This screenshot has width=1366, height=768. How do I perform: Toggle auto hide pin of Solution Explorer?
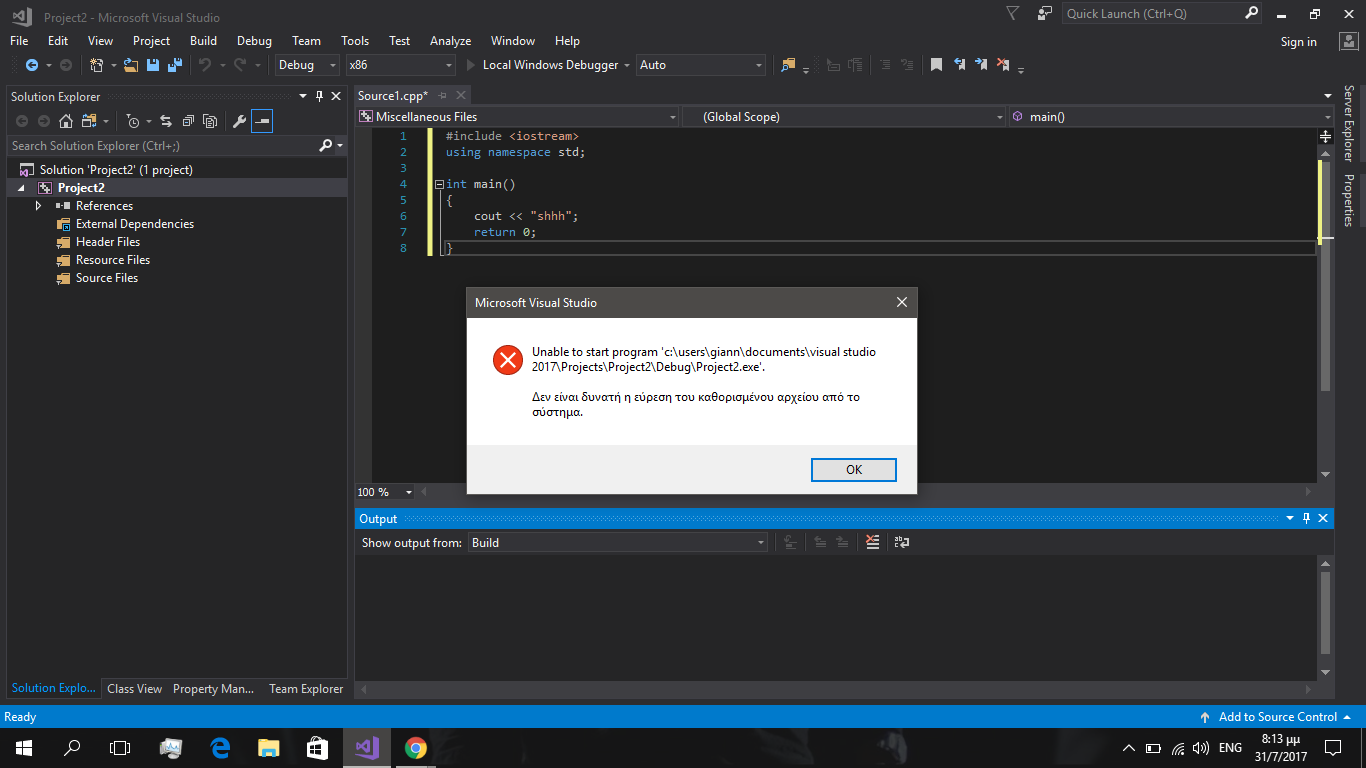click(320, 97)
